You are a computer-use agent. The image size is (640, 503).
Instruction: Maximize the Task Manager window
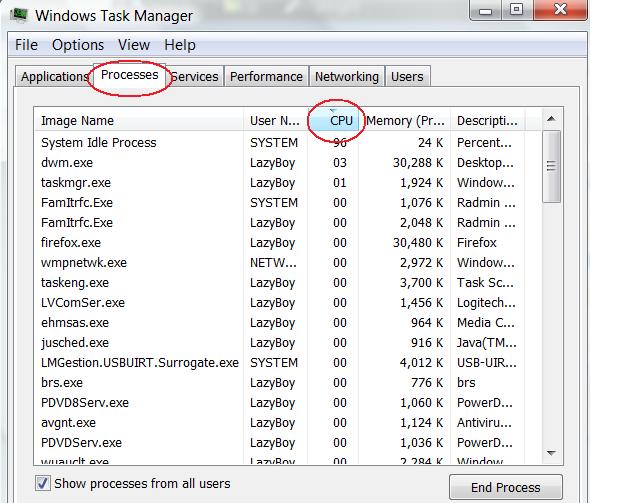click(x=516, y=10)
